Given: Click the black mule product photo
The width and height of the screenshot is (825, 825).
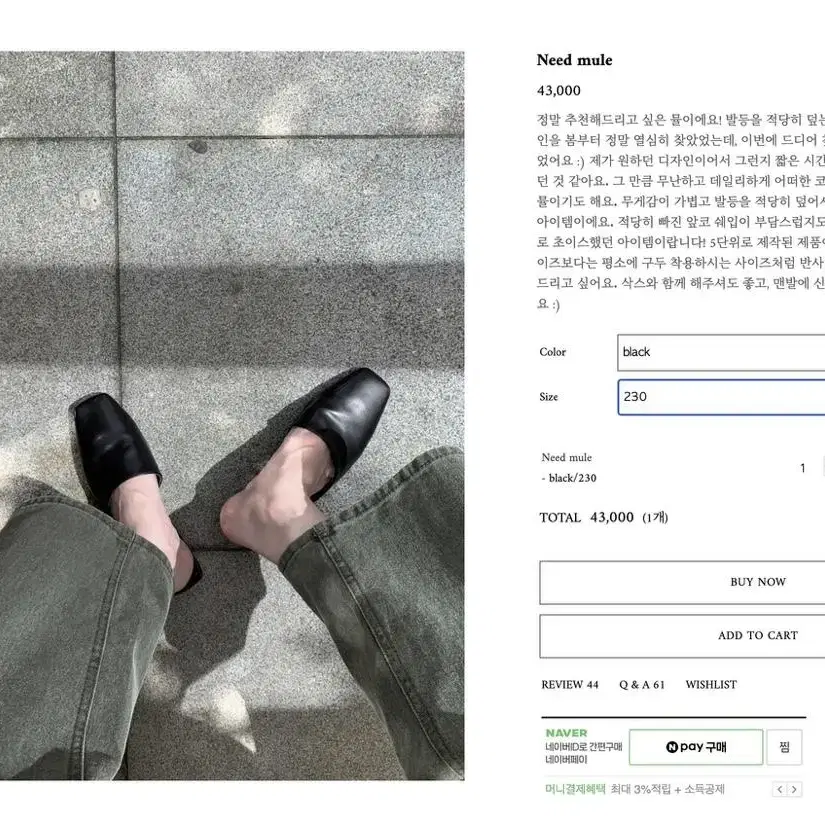Looking at the screenshot, I should pyautogui.click(x=232, y=415).
